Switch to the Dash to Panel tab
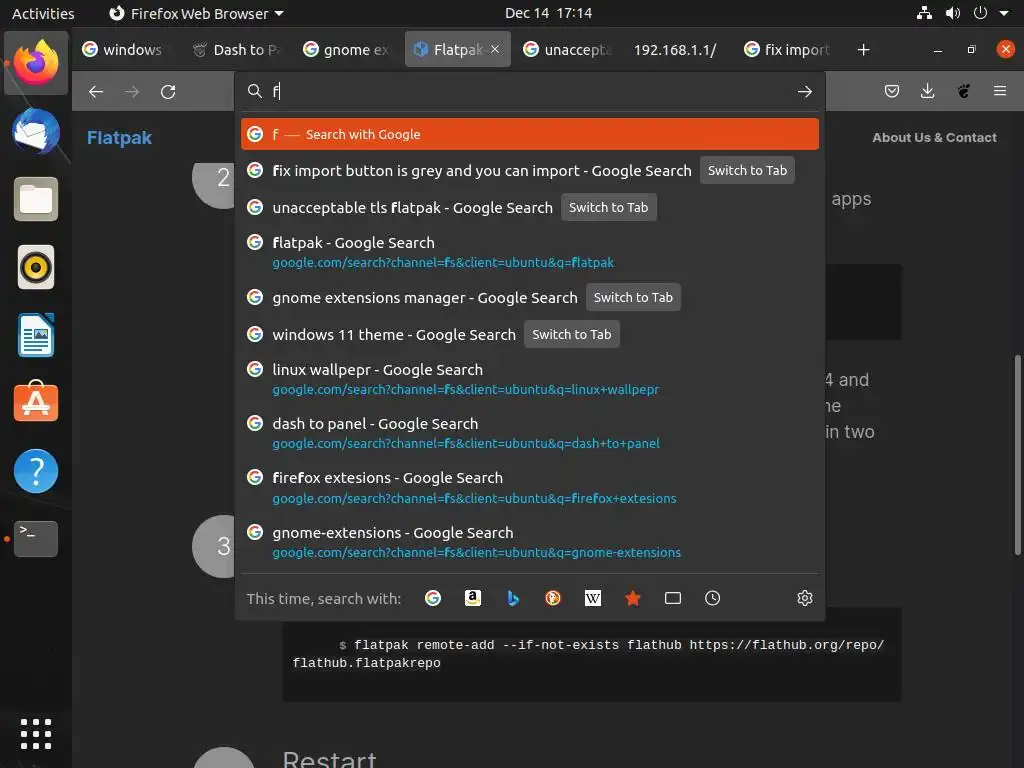This screenshot has width=1024, height=768. pos(236,50)
